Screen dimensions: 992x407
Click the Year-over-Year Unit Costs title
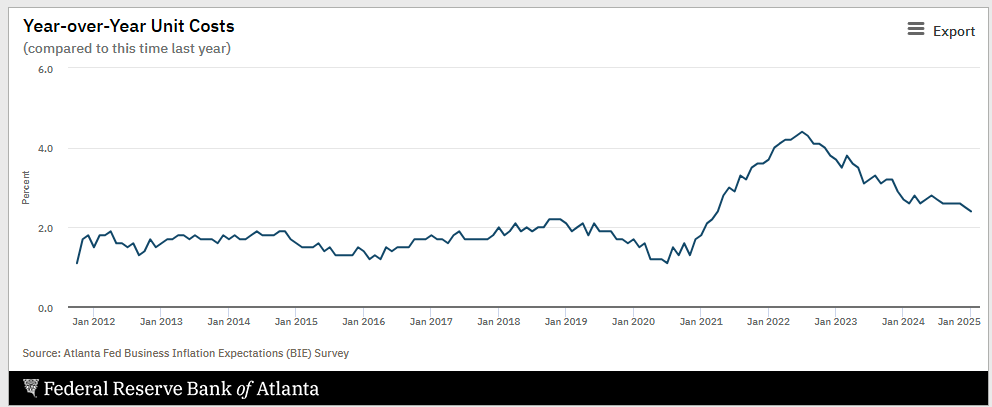coord(128,26)
